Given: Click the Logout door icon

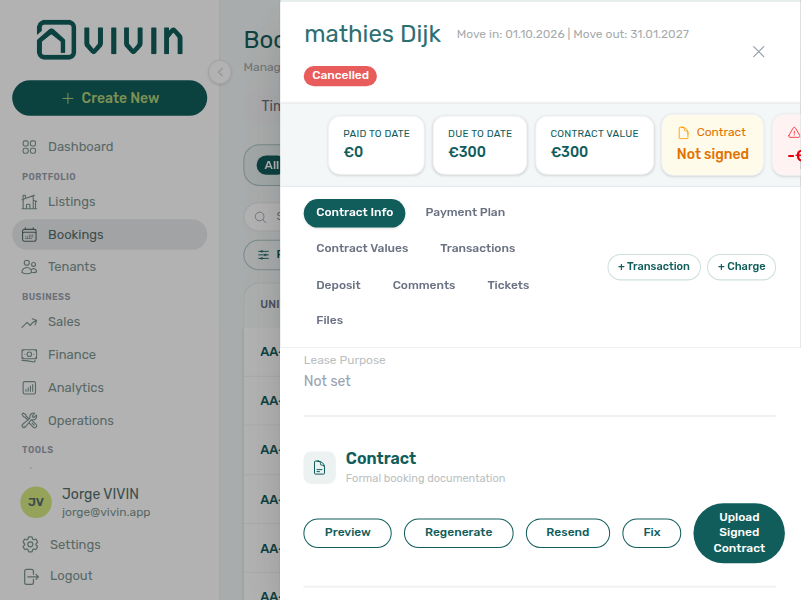Looking at the screenshot, I should click(31, 577).
